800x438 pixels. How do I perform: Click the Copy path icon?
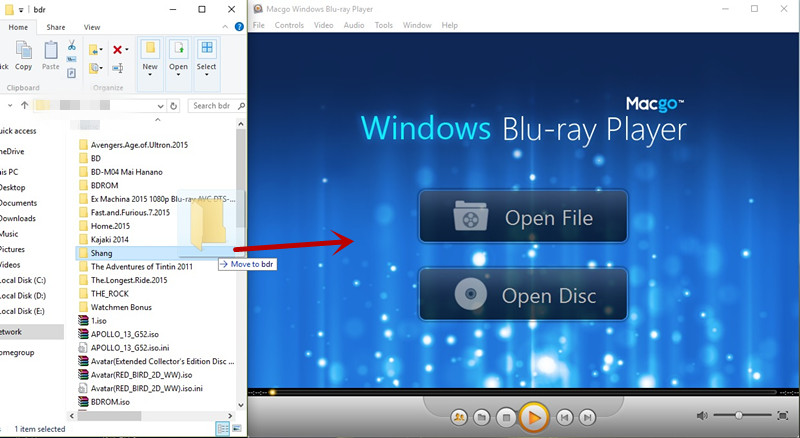[71, 59]
